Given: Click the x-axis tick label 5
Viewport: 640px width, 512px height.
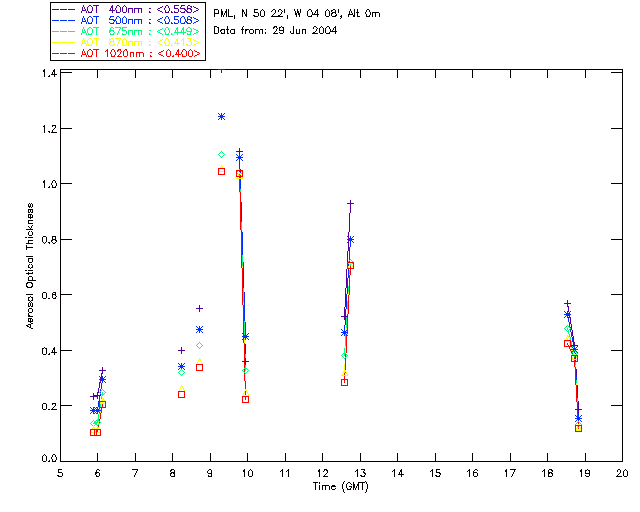Looking at the screenshot, I should 60,473.
